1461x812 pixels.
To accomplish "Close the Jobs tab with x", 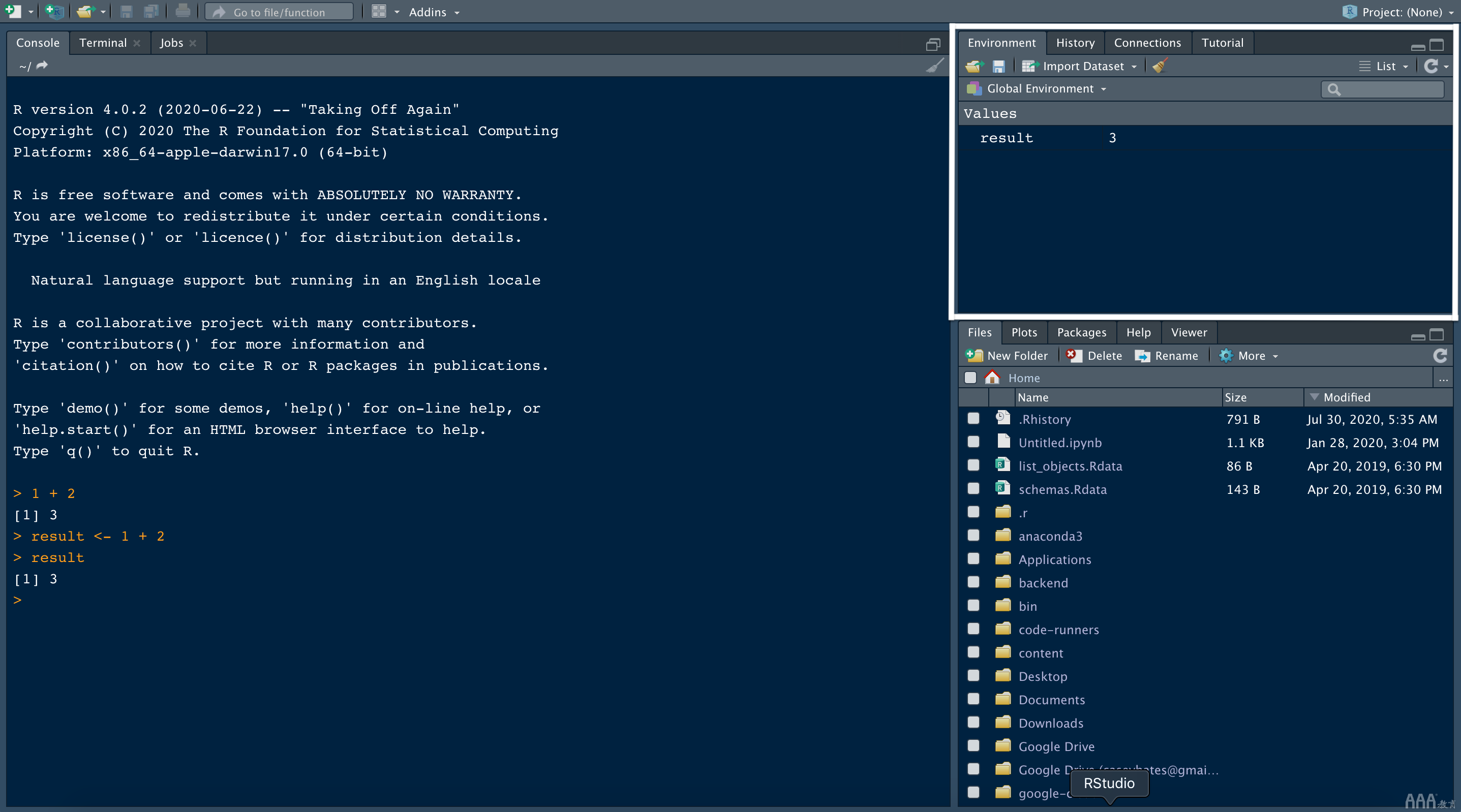I will tap(193, 43).
